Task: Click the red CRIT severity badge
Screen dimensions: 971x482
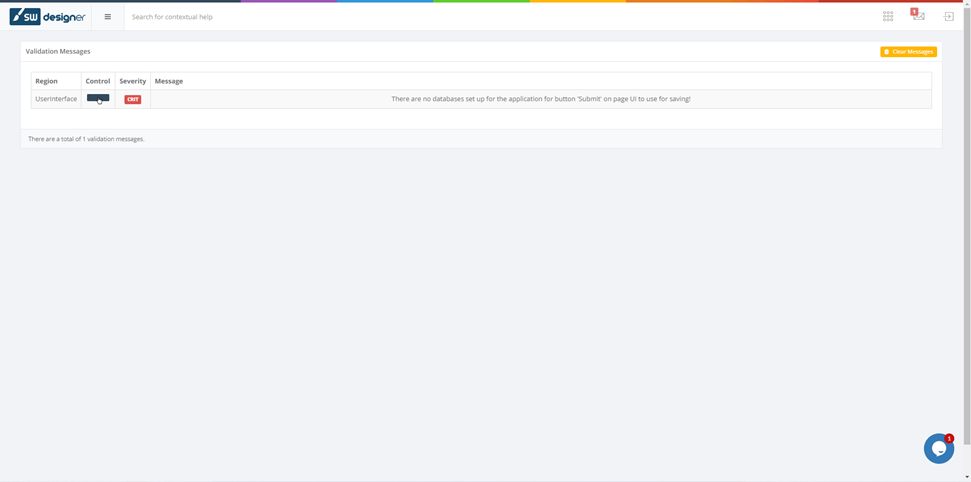Action: (x=132, y=99)
